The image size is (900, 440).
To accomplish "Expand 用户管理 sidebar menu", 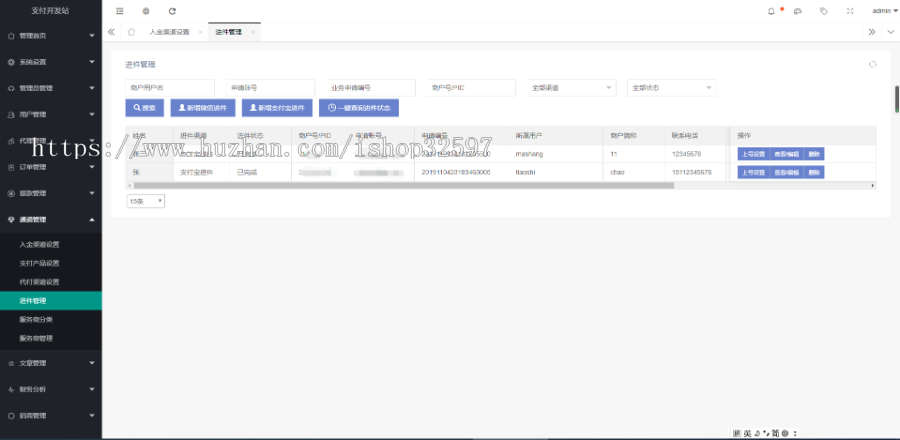I will (x=51, y=114).
